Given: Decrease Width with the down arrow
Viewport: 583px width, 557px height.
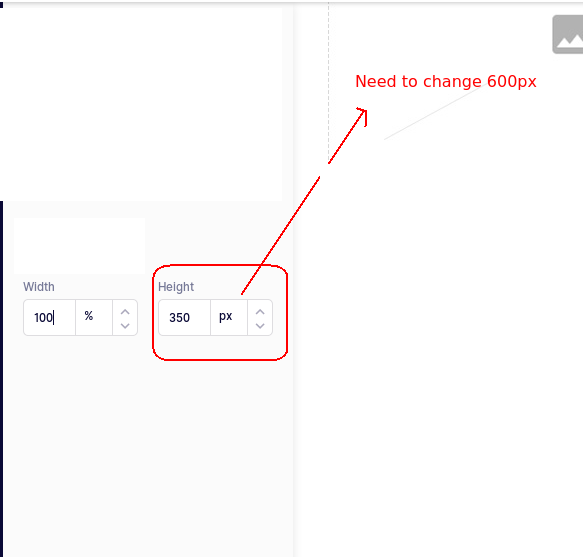Looking at the screenshot, I should (x=125, y=326).
